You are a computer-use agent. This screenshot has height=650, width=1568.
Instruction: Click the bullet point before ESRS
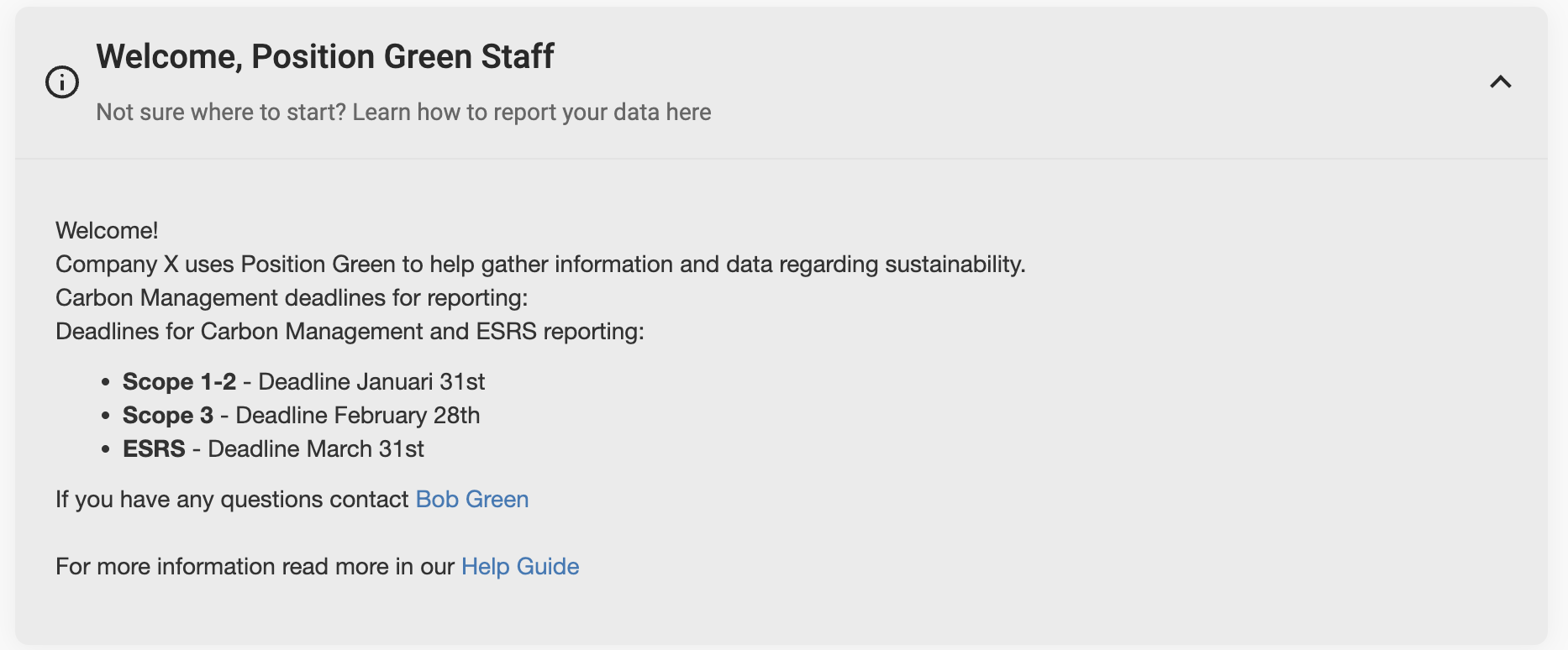pos(106,449)
